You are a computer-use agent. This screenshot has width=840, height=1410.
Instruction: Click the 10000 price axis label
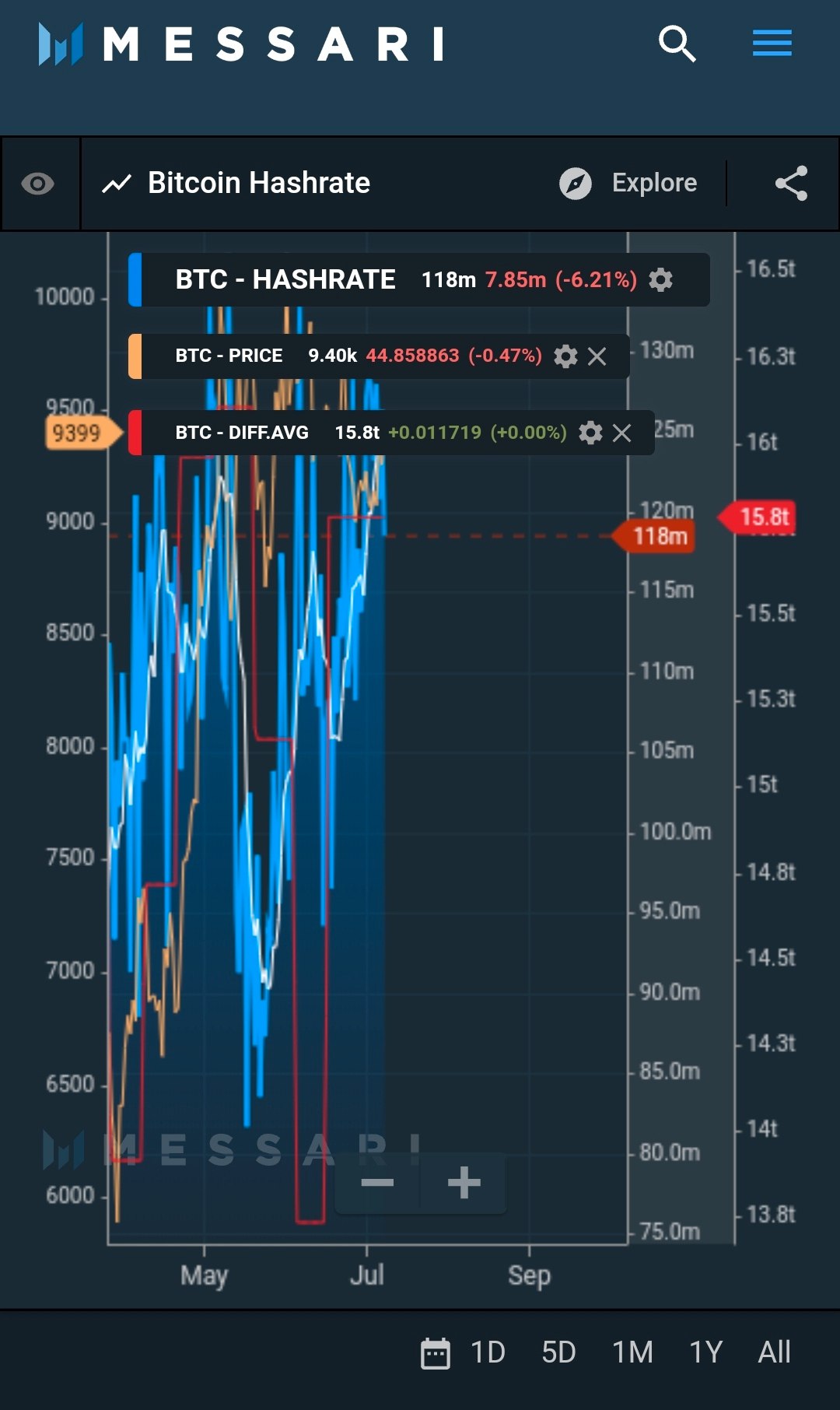pyautogui.click(x=65, y=296)
